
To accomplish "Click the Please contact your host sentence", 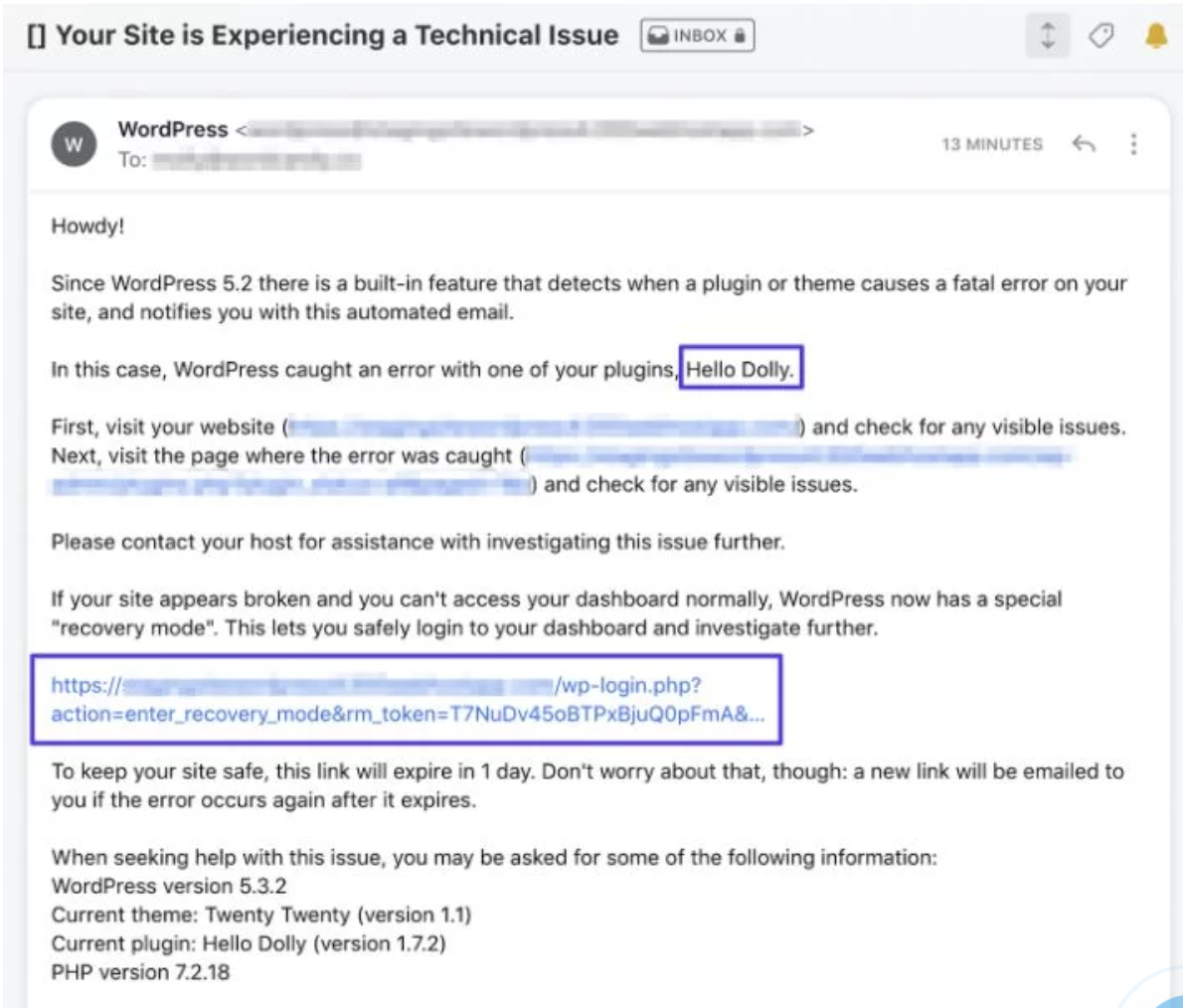I will [418, 542].
